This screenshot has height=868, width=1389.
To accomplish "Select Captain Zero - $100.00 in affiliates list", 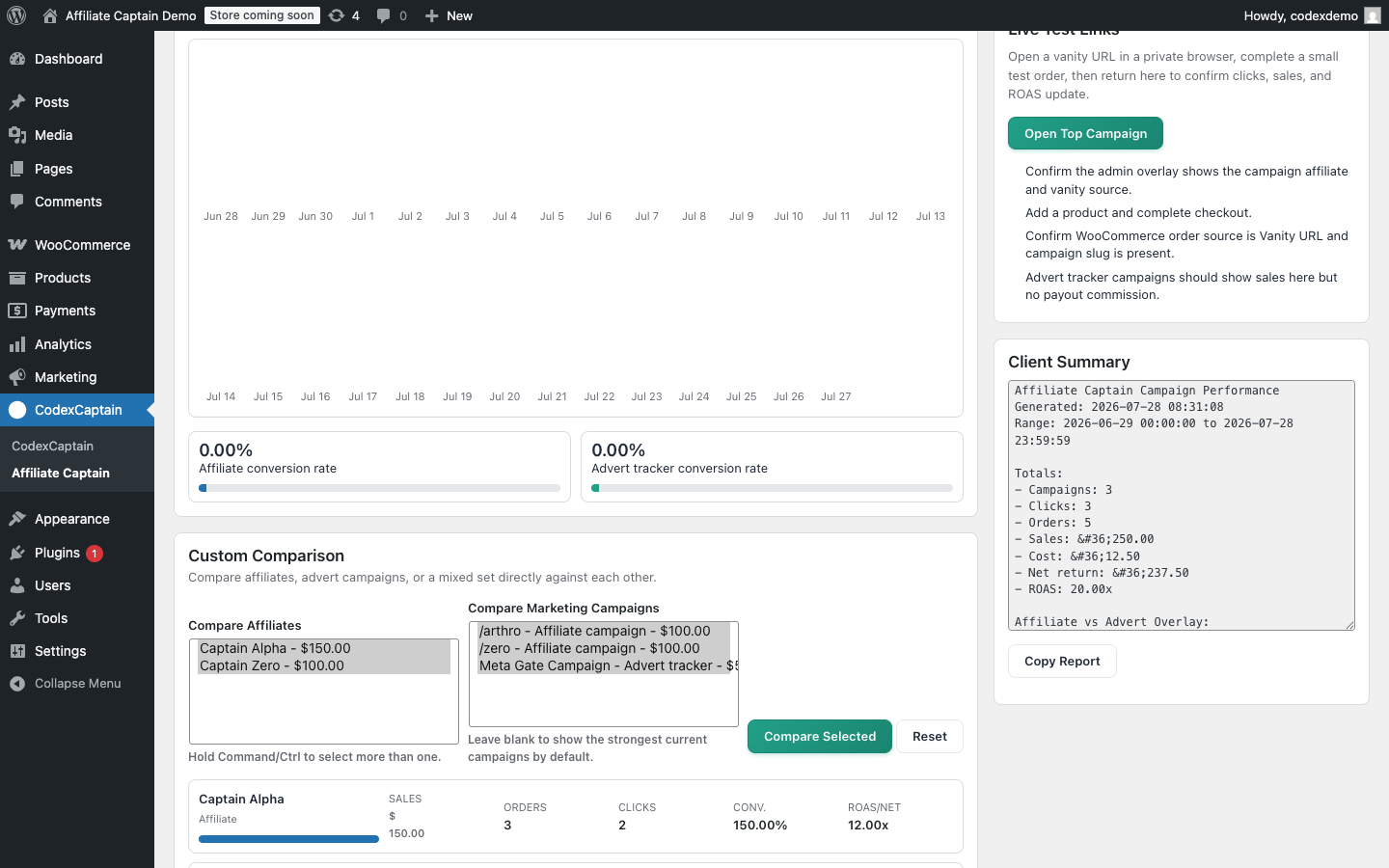I will click(323, 665).
